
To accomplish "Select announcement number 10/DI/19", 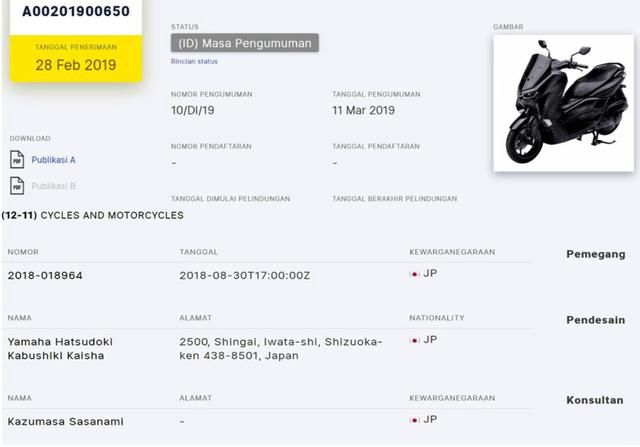I will pyautogui.click(x=193, y=110).
